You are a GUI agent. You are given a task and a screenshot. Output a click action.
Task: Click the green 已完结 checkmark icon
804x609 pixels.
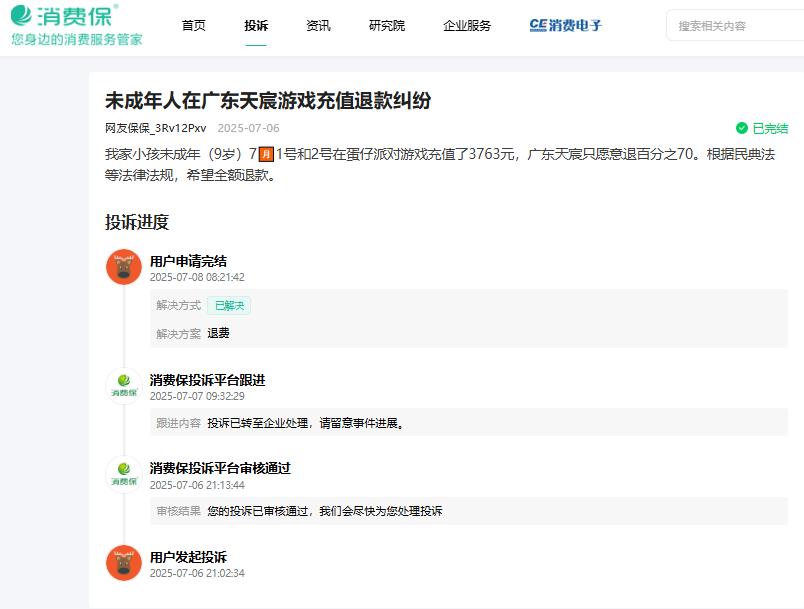click(741, 128)
